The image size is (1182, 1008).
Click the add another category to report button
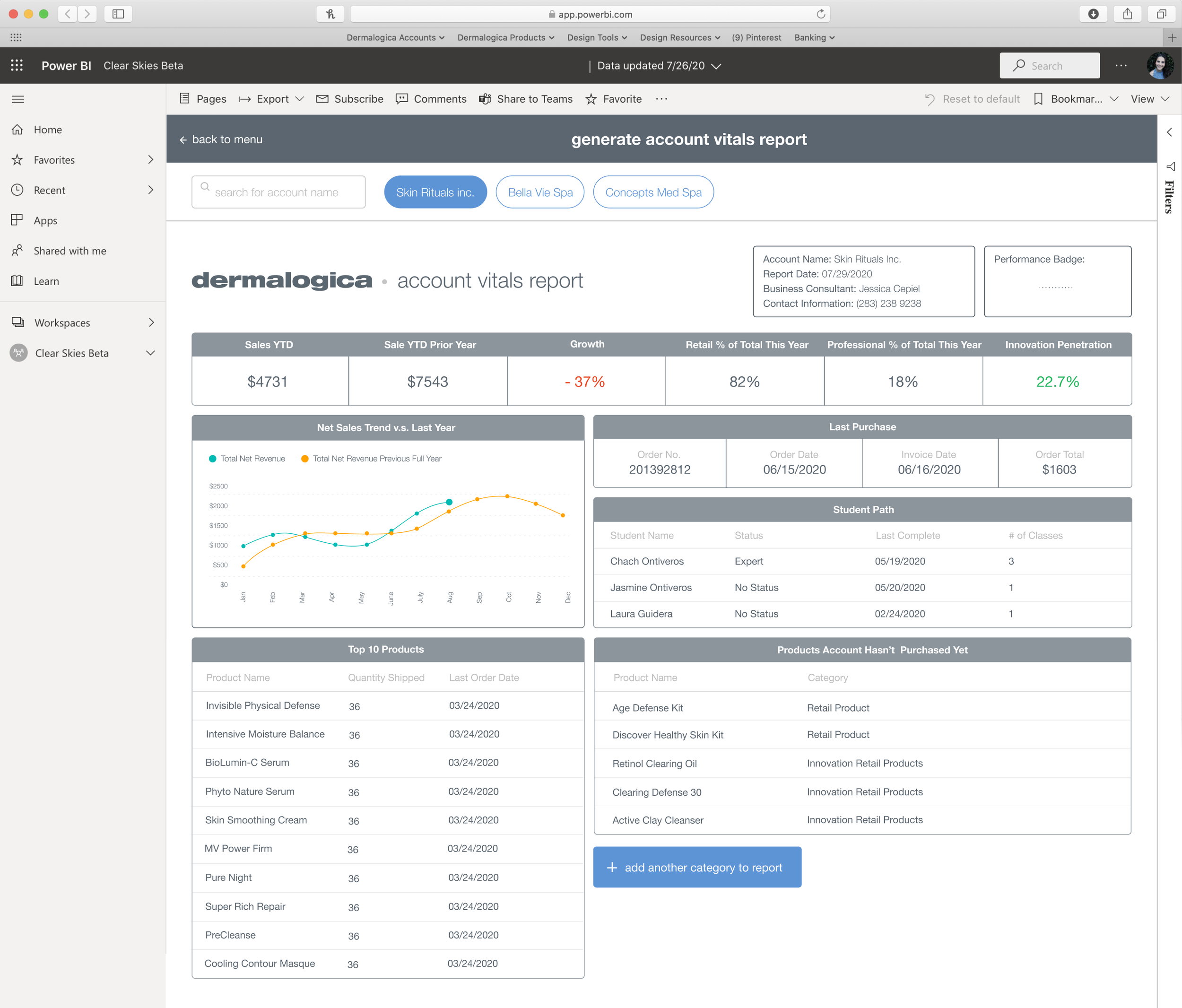[x=697, y=867]
